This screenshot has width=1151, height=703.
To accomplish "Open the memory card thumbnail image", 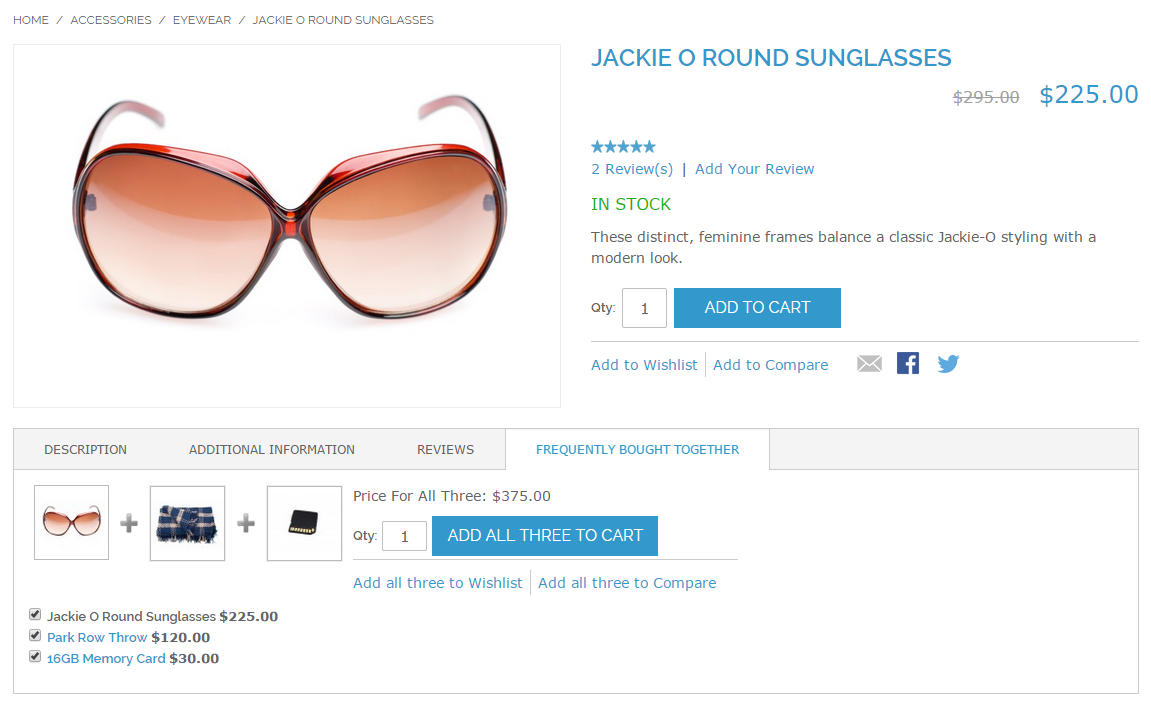I will pyautogui.click(x=304, y=523).
